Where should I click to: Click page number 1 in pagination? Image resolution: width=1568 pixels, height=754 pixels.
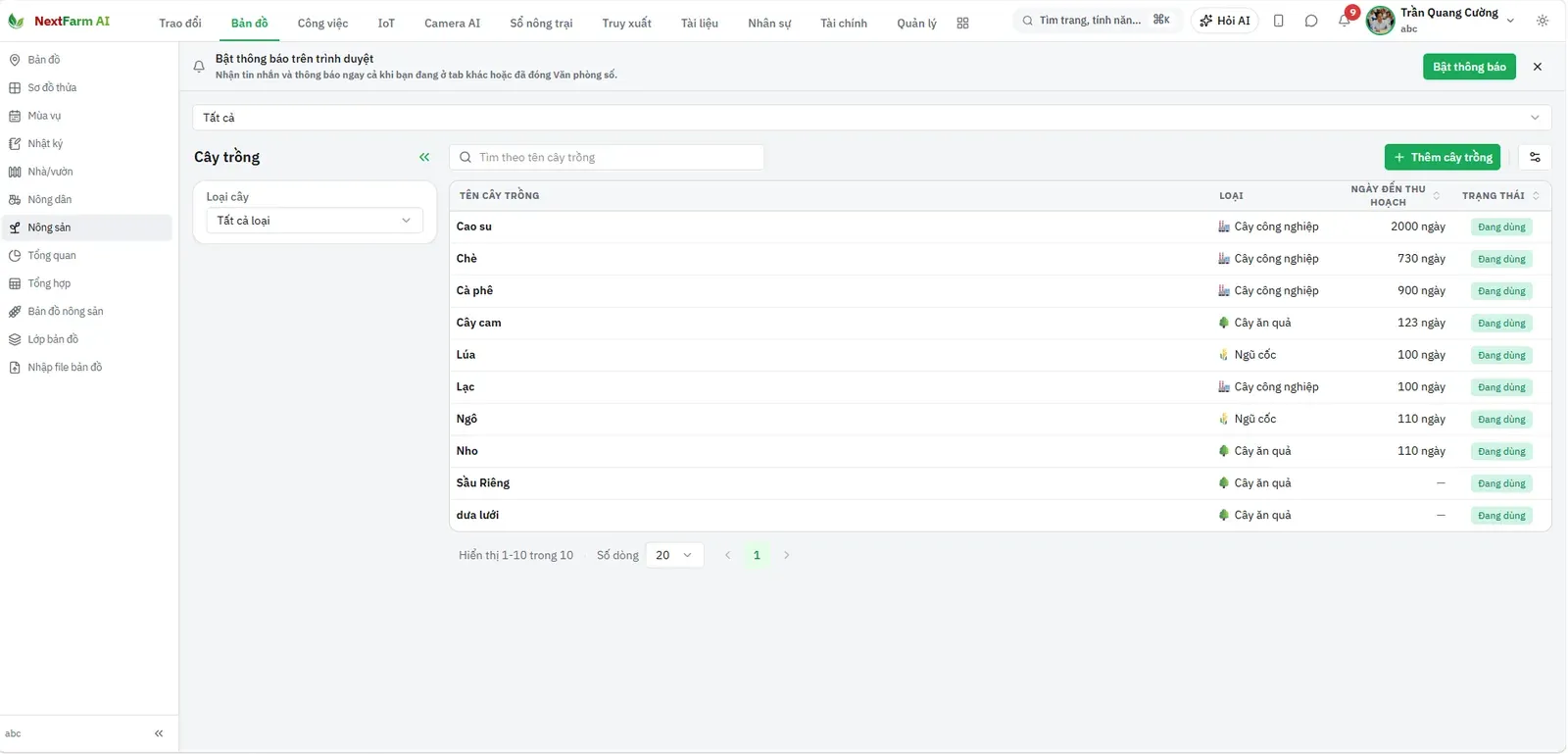757,555
